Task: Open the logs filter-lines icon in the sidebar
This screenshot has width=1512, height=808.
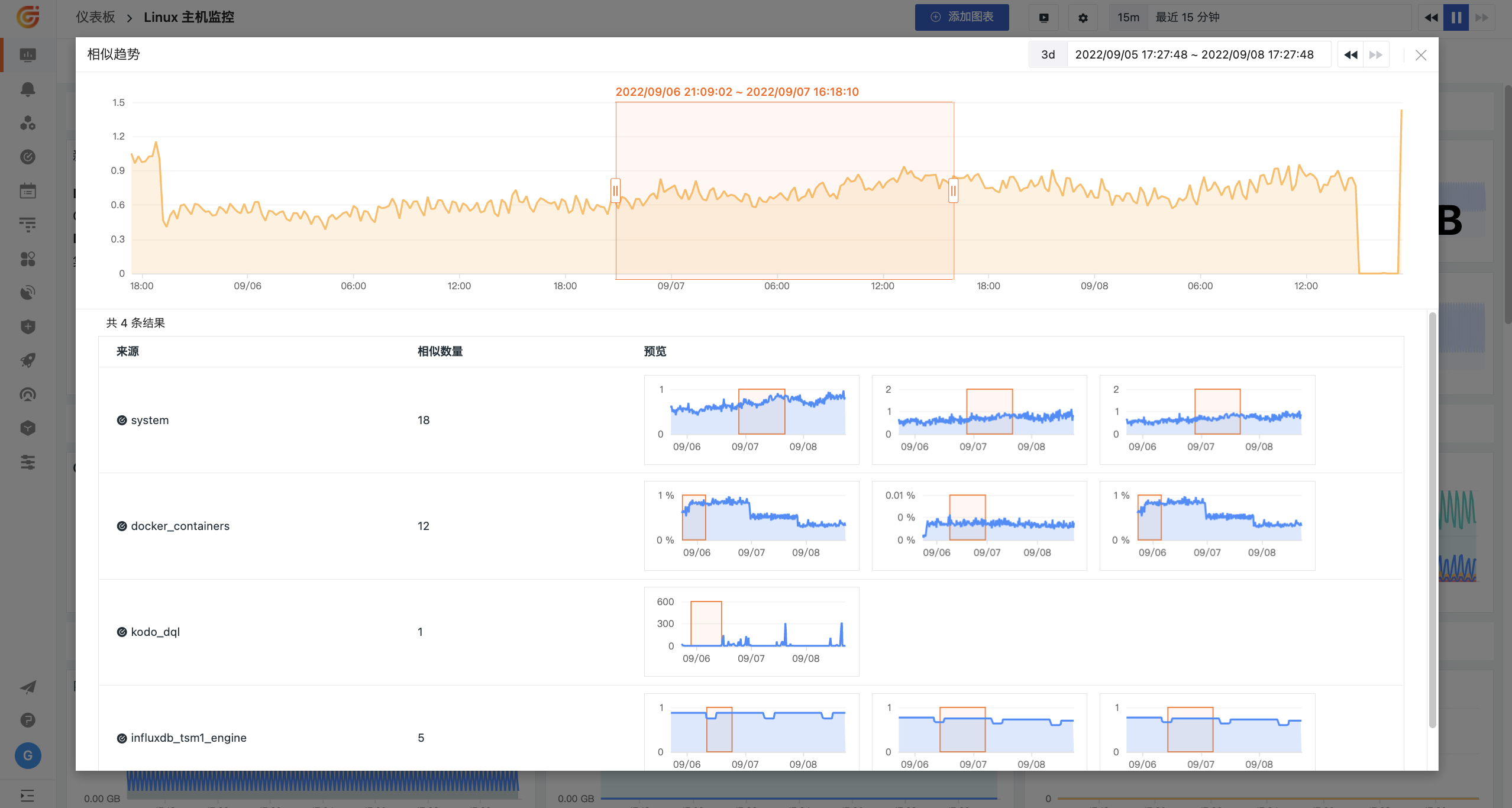Action: 28,225
